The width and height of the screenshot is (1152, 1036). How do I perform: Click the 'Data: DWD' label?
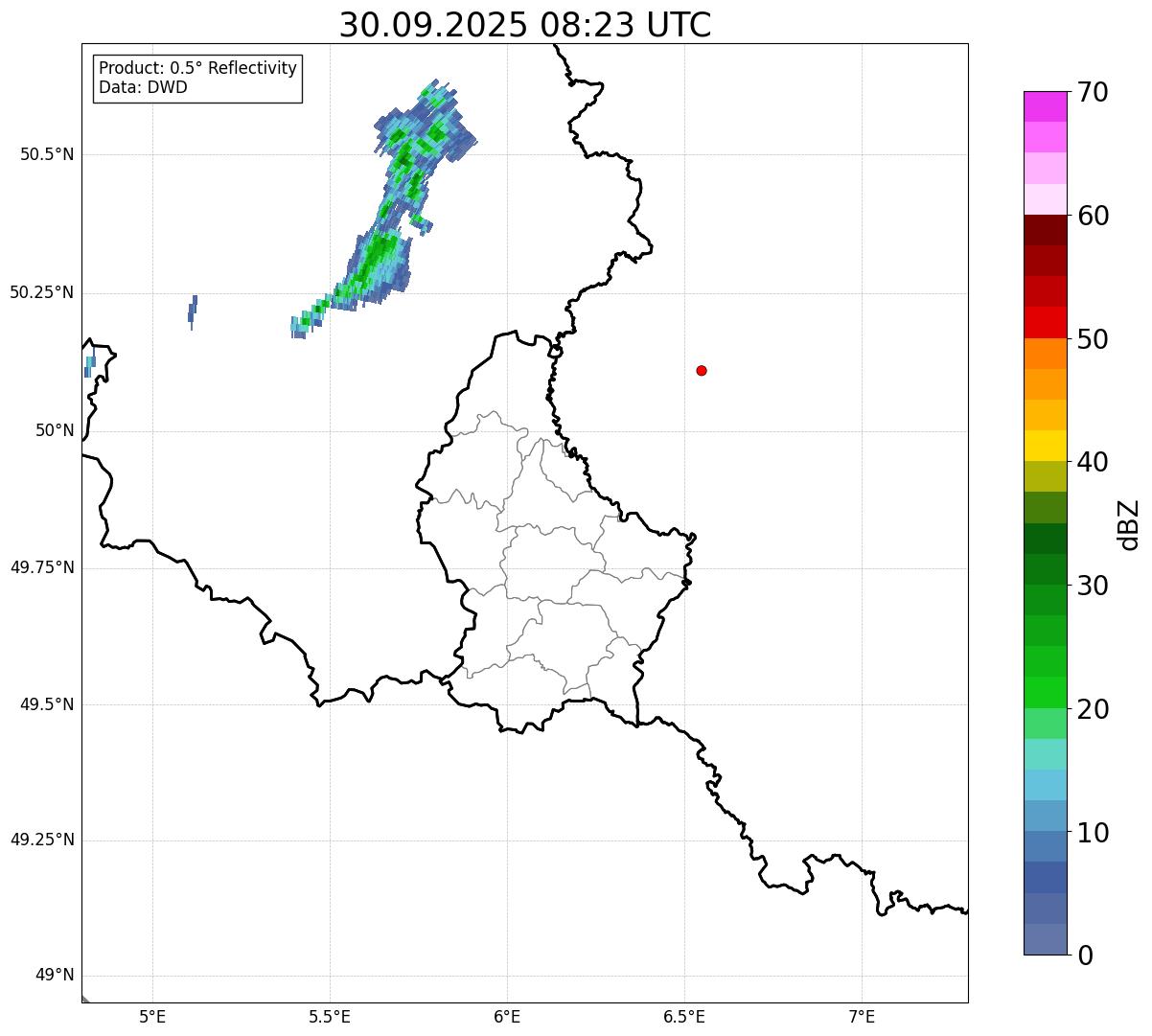click(x=143, y=87)
